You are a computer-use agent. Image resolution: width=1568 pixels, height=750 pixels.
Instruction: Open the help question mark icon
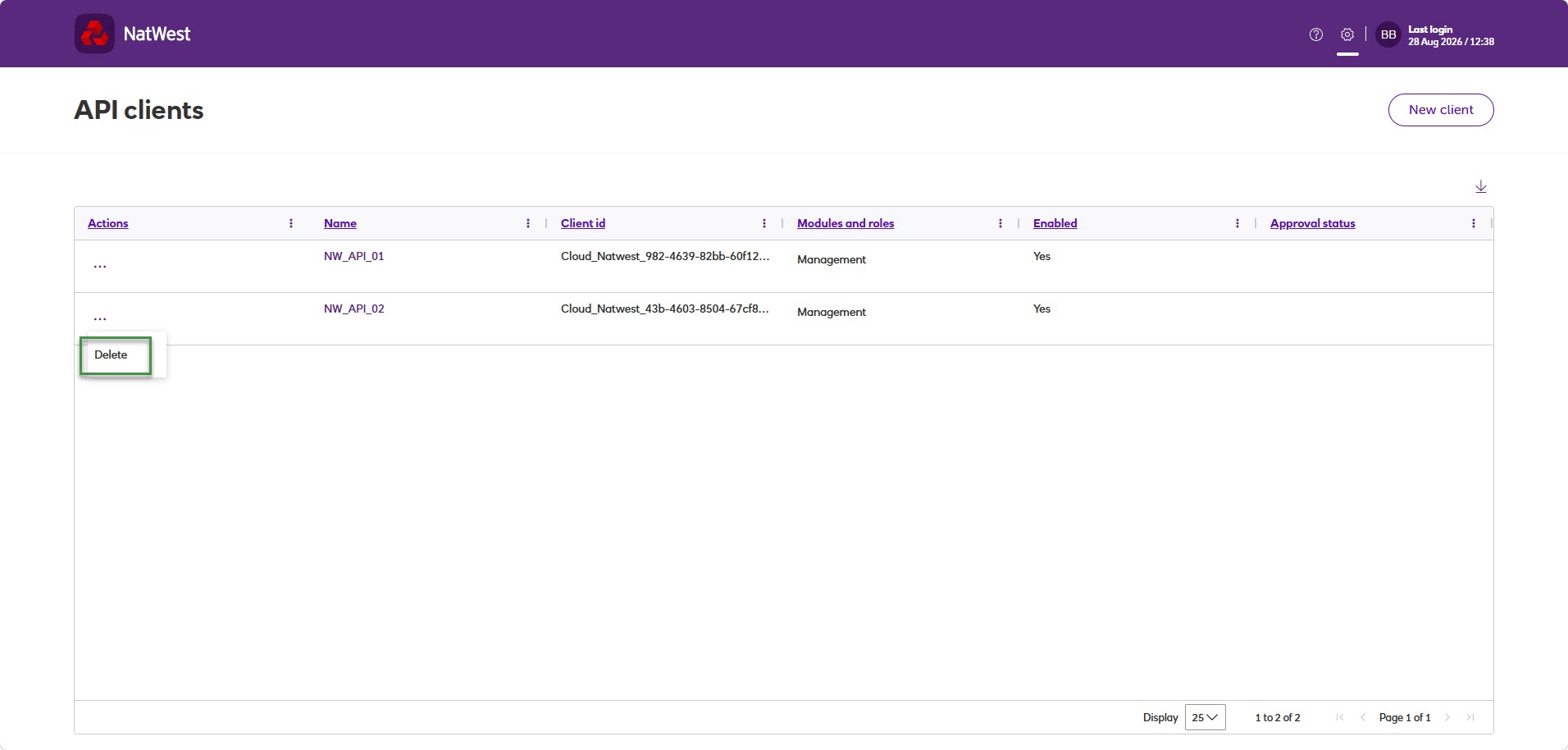[x=1316, y=34]
